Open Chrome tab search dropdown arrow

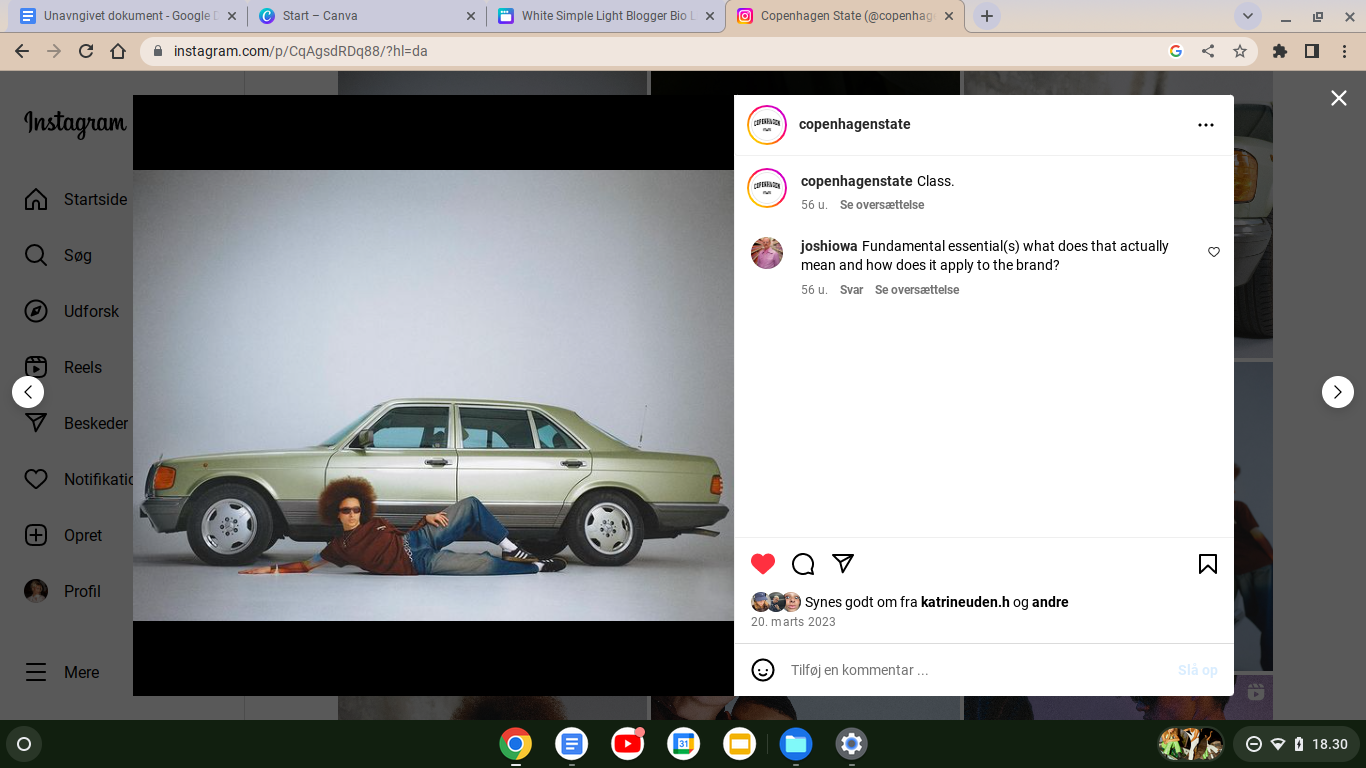pyautogui.click(x=1247, y=16)
